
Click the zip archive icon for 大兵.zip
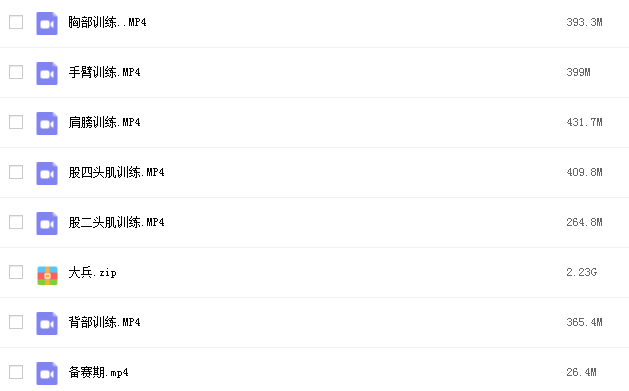[x=47, y=276]
